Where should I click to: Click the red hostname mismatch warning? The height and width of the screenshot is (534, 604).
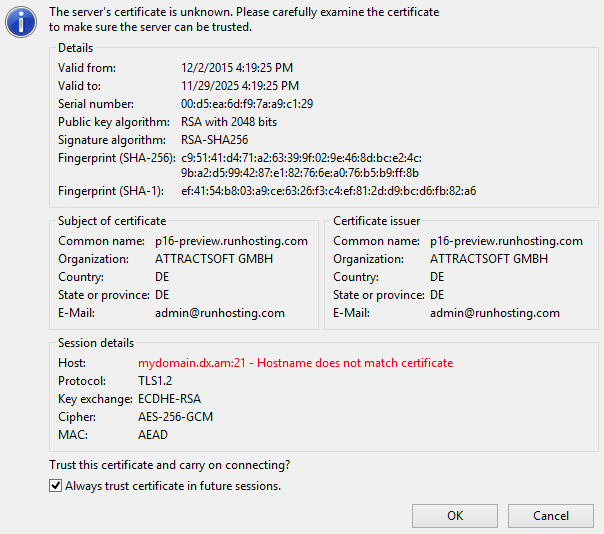pos(295,363)
